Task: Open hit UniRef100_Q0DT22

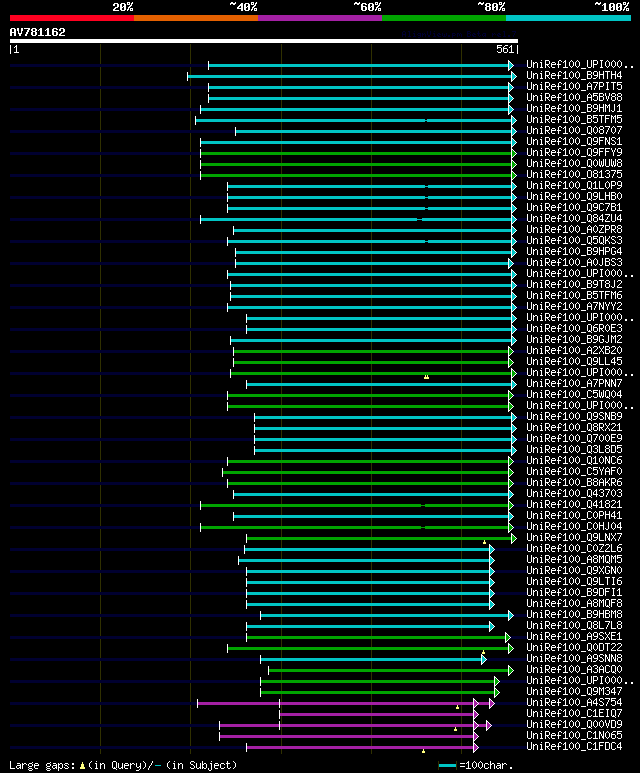Action: [x=574, y=647]
